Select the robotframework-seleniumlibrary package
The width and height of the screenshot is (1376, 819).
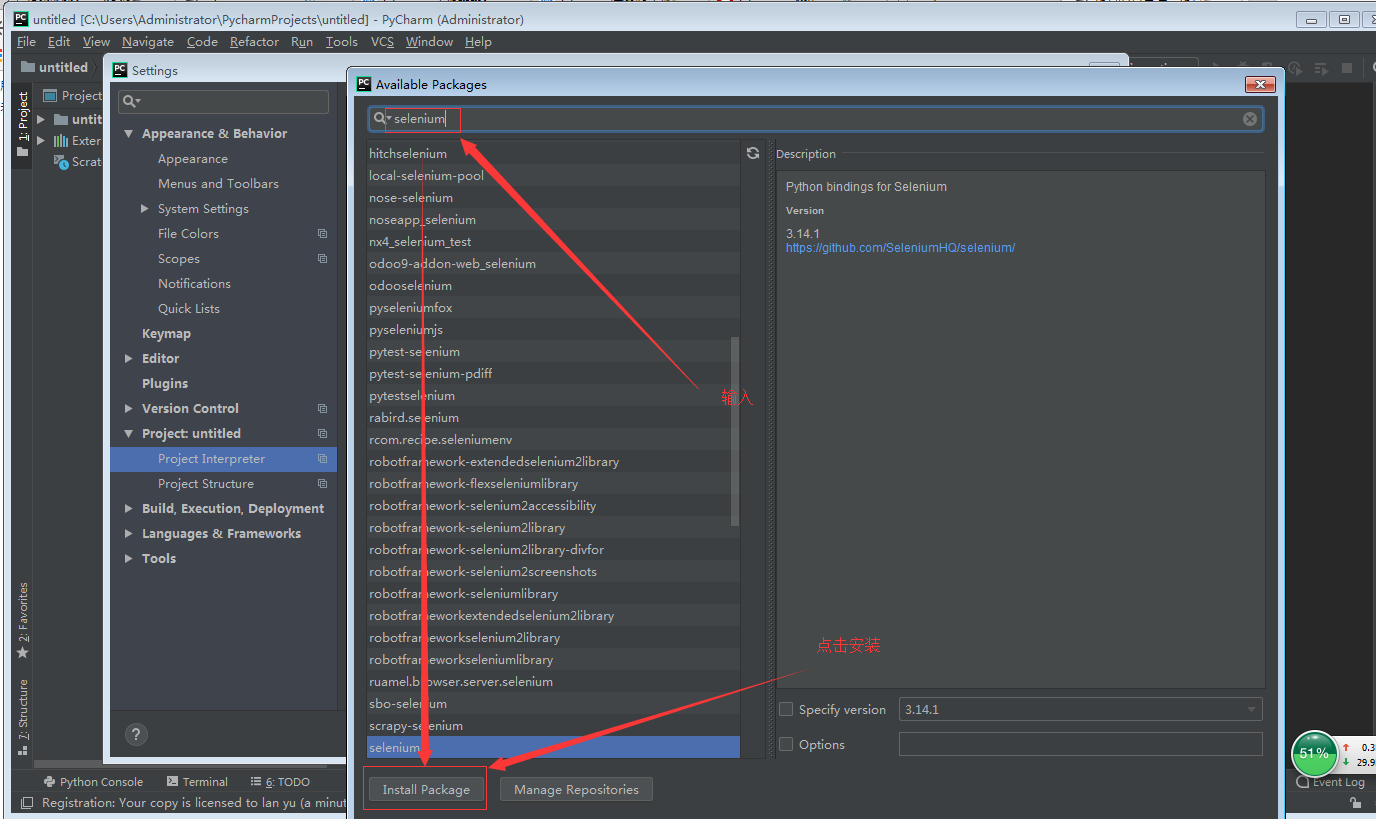pos(553,594)
